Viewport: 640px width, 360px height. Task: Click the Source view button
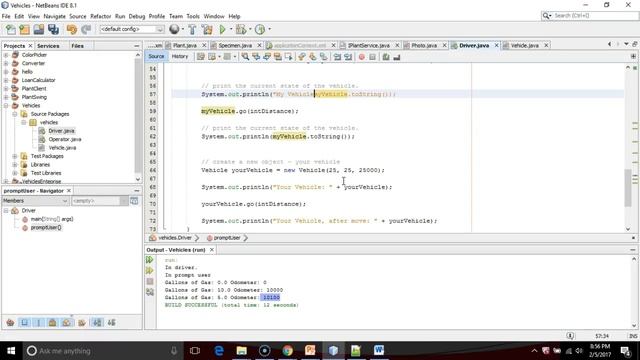click(156, 56)
